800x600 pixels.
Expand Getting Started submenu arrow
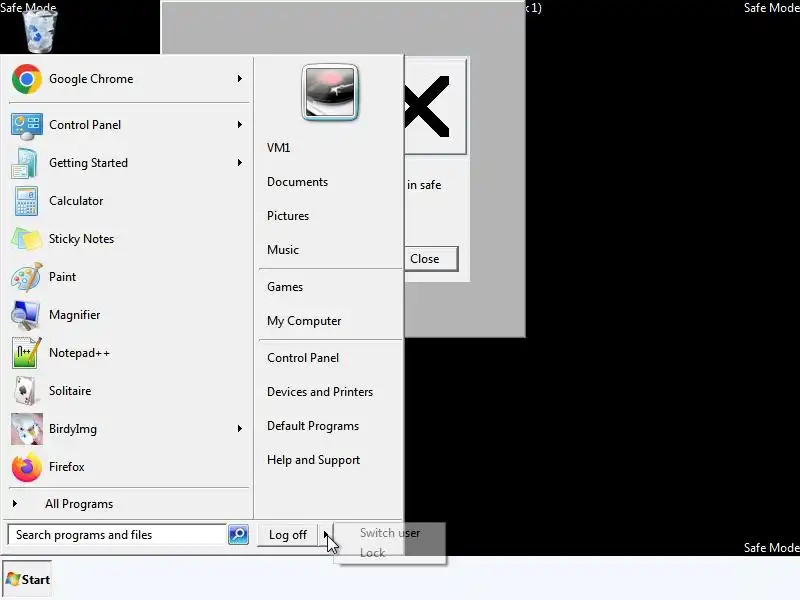(239, 162)
